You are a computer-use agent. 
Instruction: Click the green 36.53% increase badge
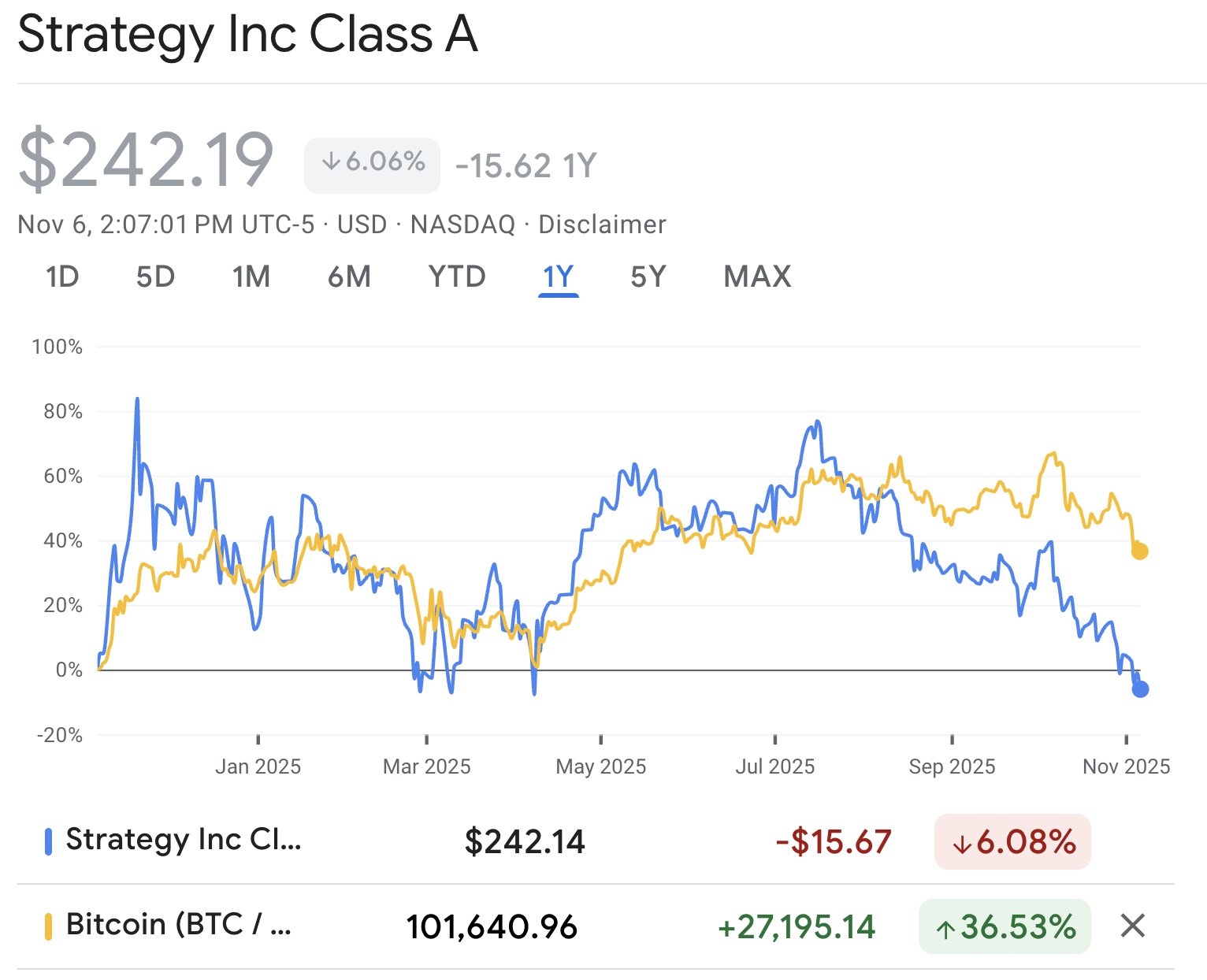click(1005, 926)
